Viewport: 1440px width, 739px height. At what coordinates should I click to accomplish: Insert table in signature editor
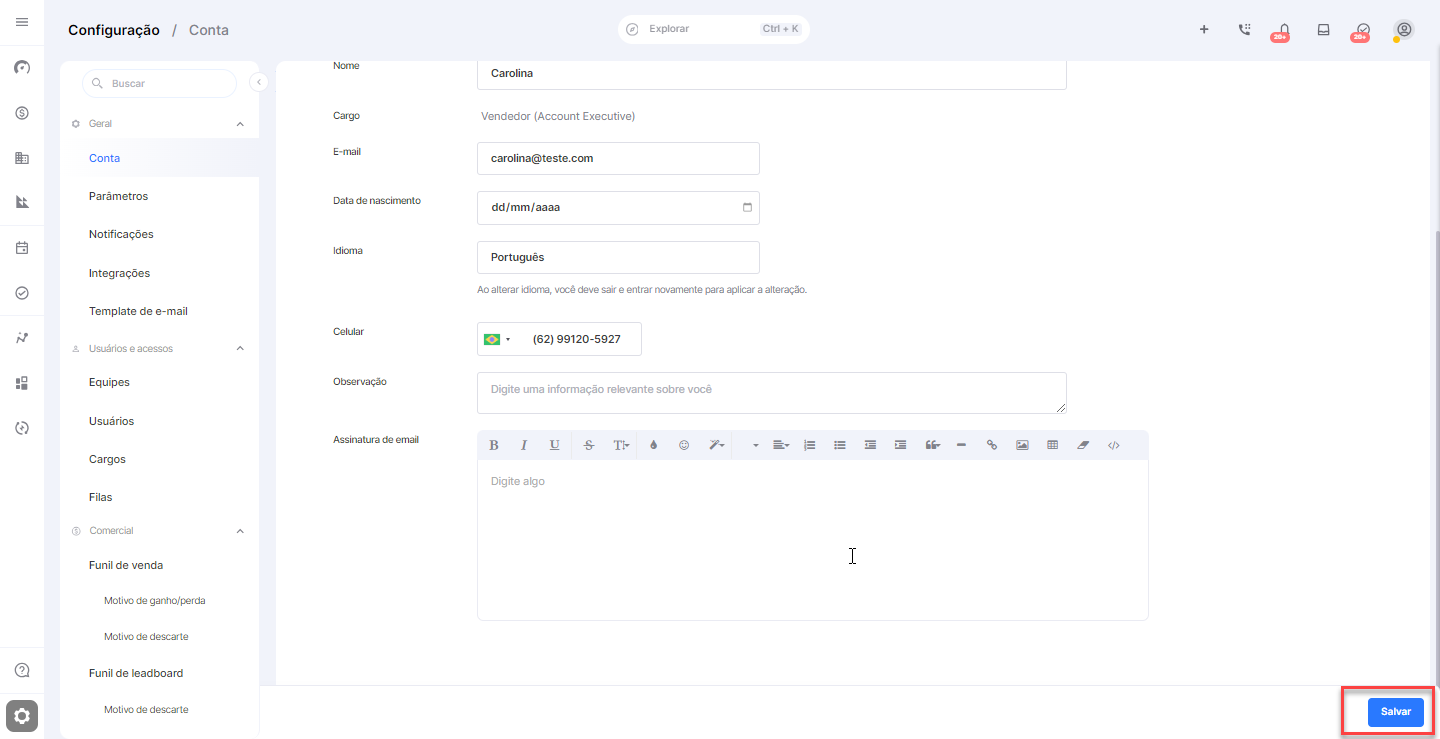1052,445
